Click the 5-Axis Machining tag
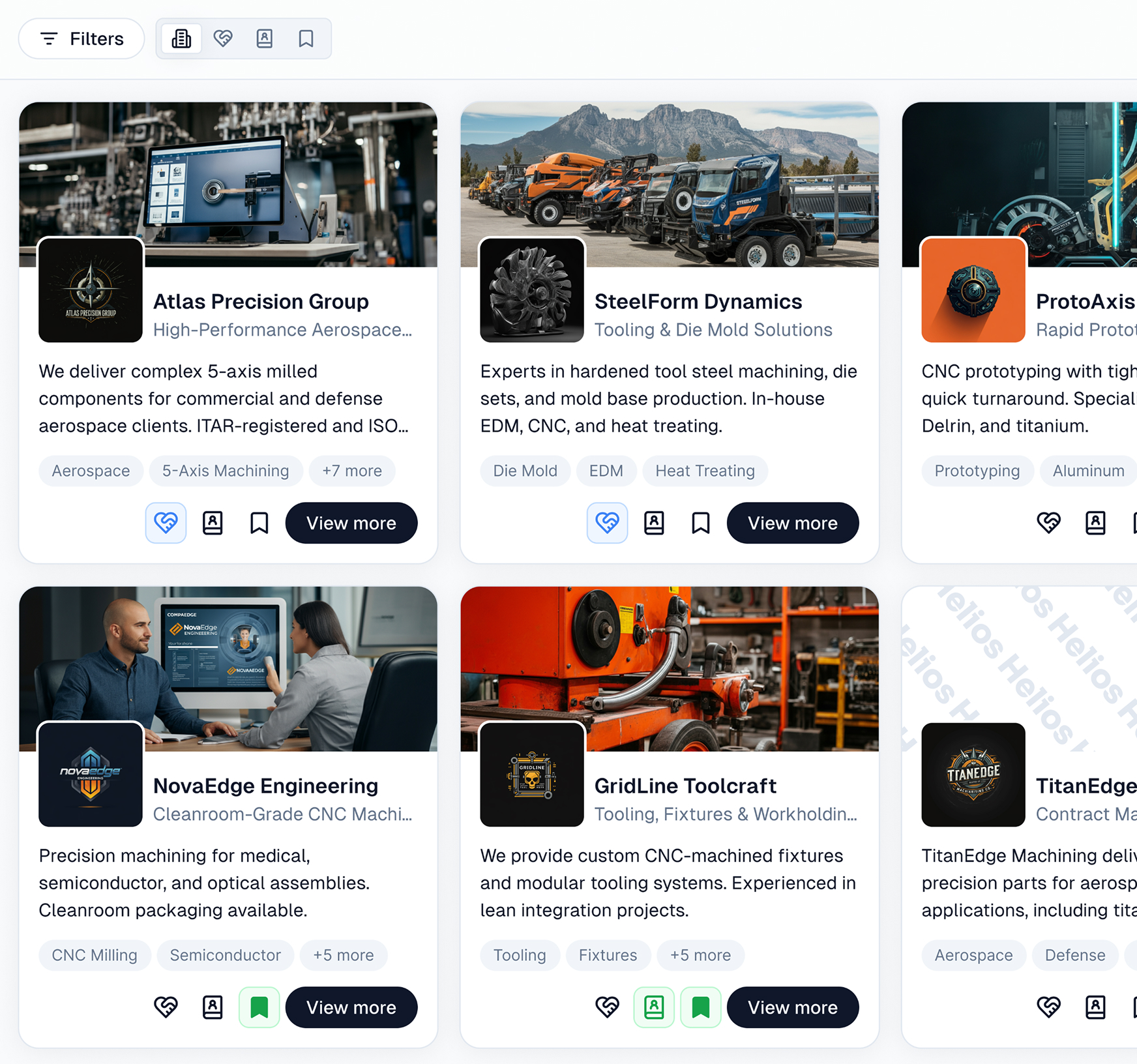This screenshot has height=1064, width=1137. [x=226, y=471]
